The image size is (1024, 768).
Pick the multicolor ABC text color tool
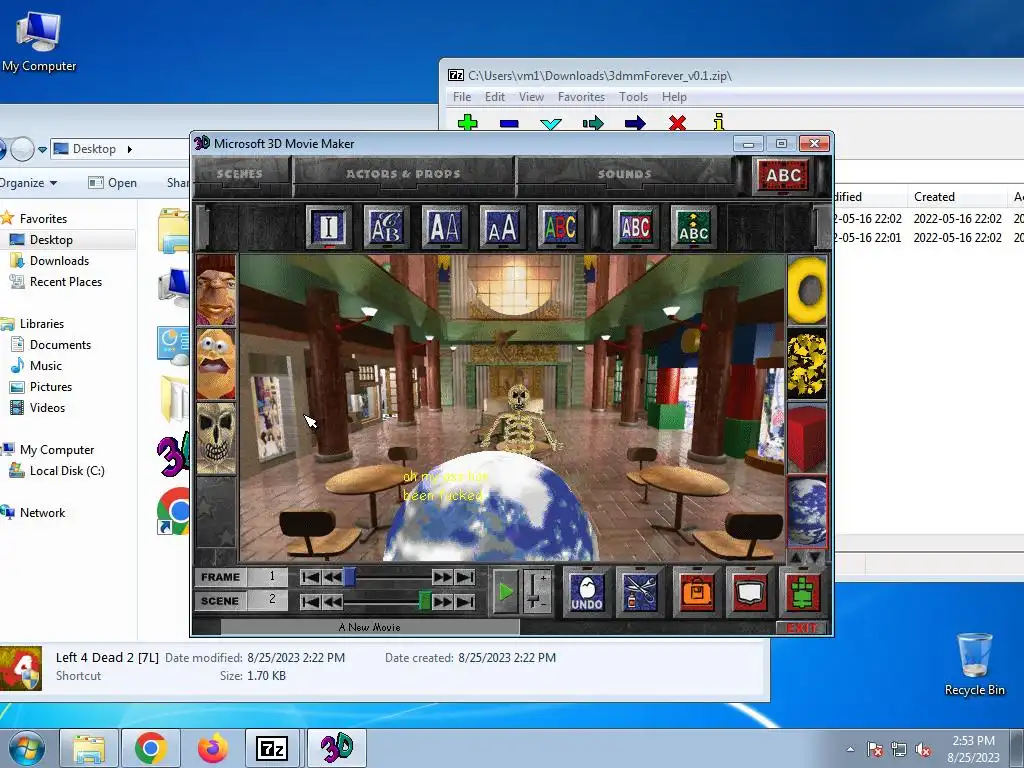560,227
